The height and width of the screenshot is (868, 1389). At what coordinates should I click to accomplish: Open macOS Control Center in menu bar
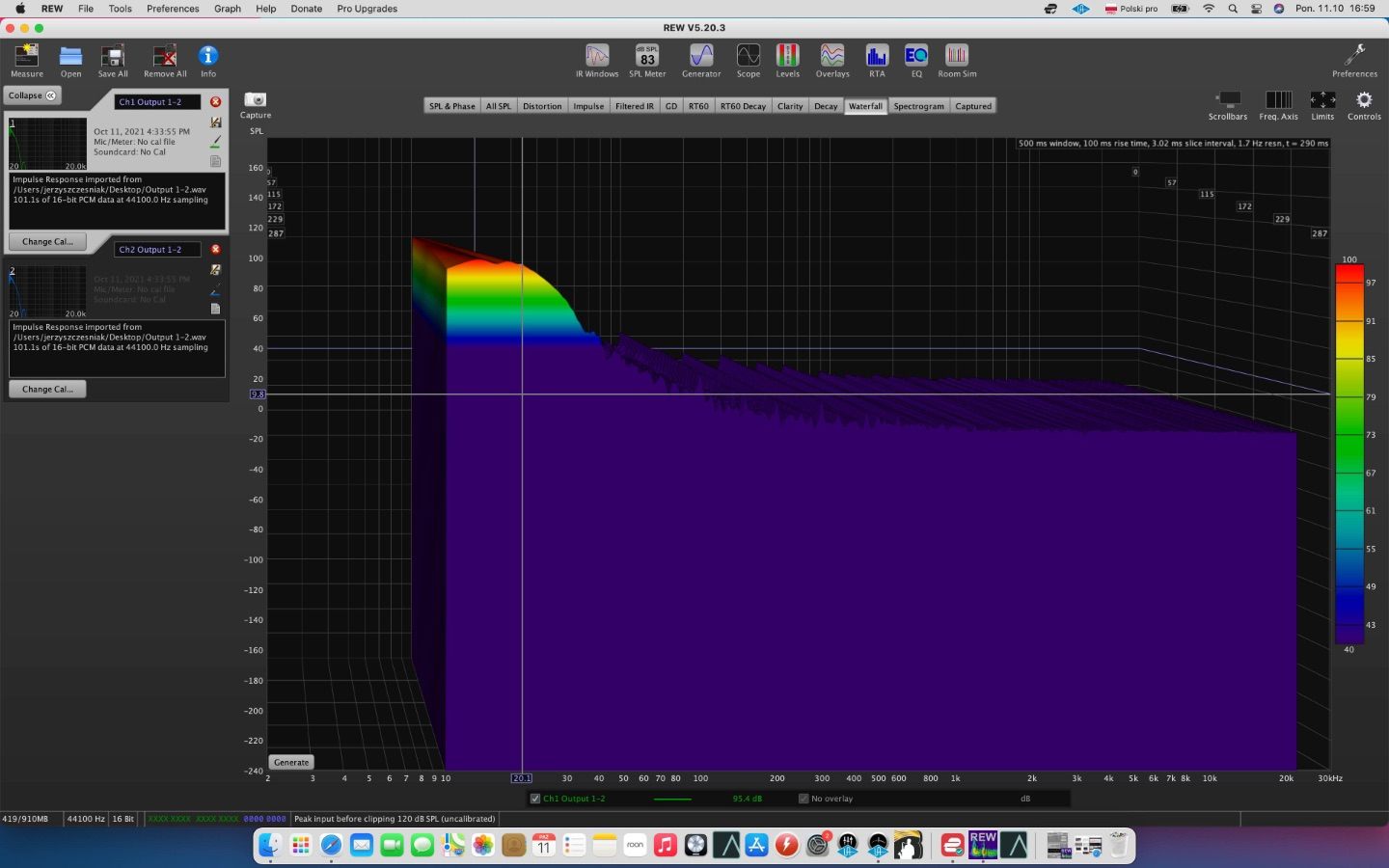click(1256, 9)
